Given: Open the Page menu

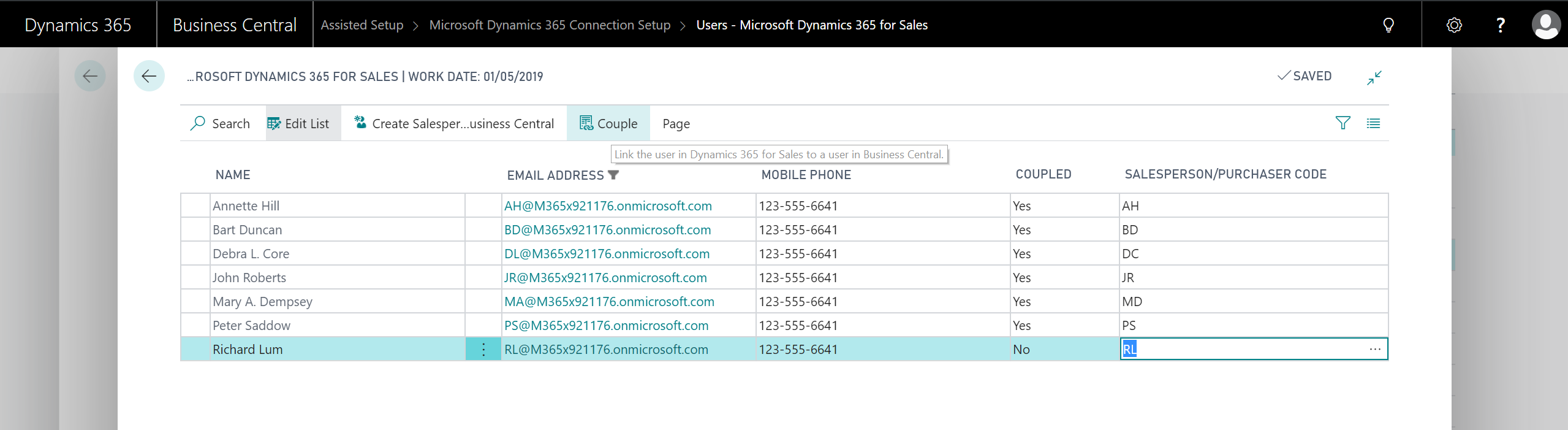Looking at the screenshot, I should point(676,123).
